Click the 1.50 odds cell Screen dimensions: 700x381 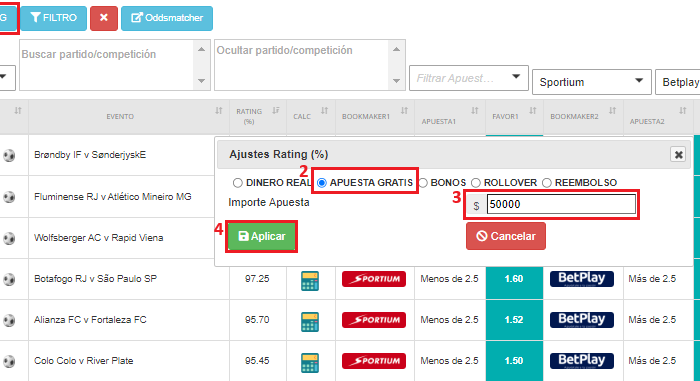point(514,361)
